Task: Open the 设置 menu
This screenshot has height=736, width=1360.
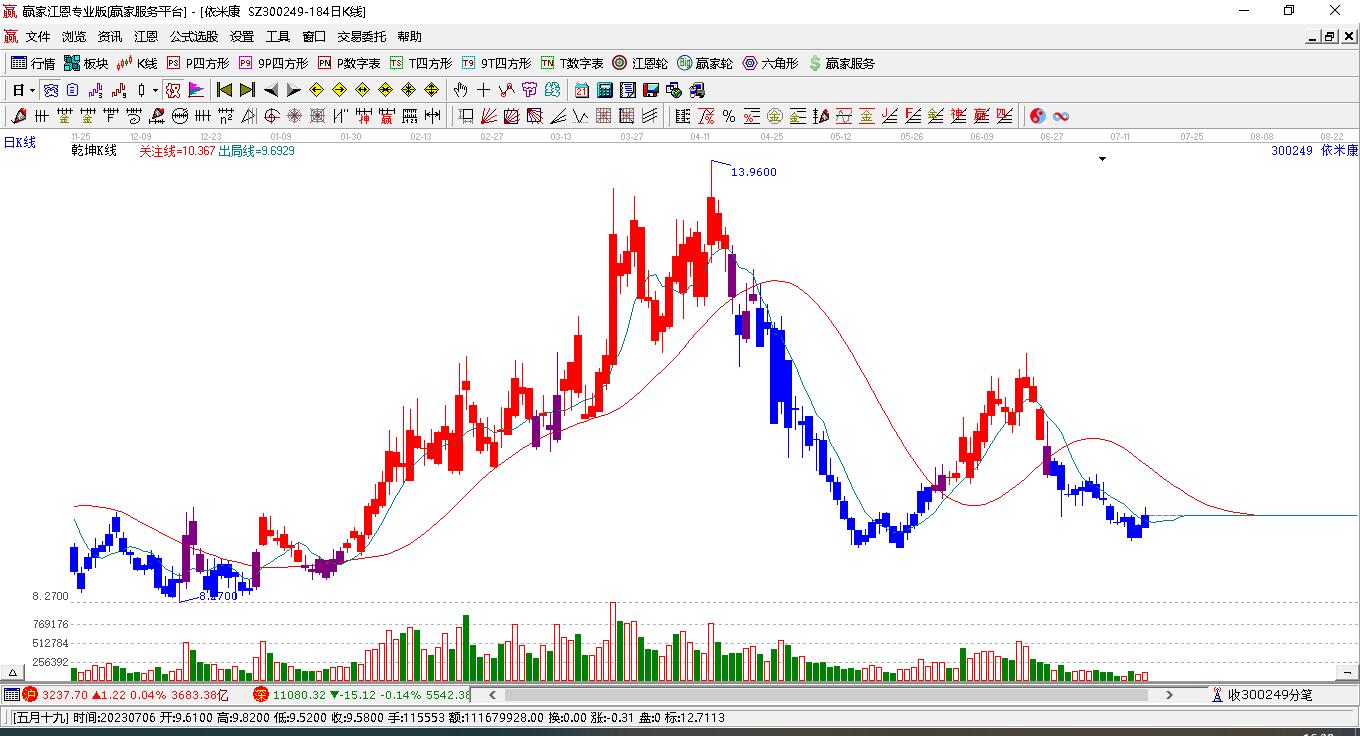Action: 242,37
